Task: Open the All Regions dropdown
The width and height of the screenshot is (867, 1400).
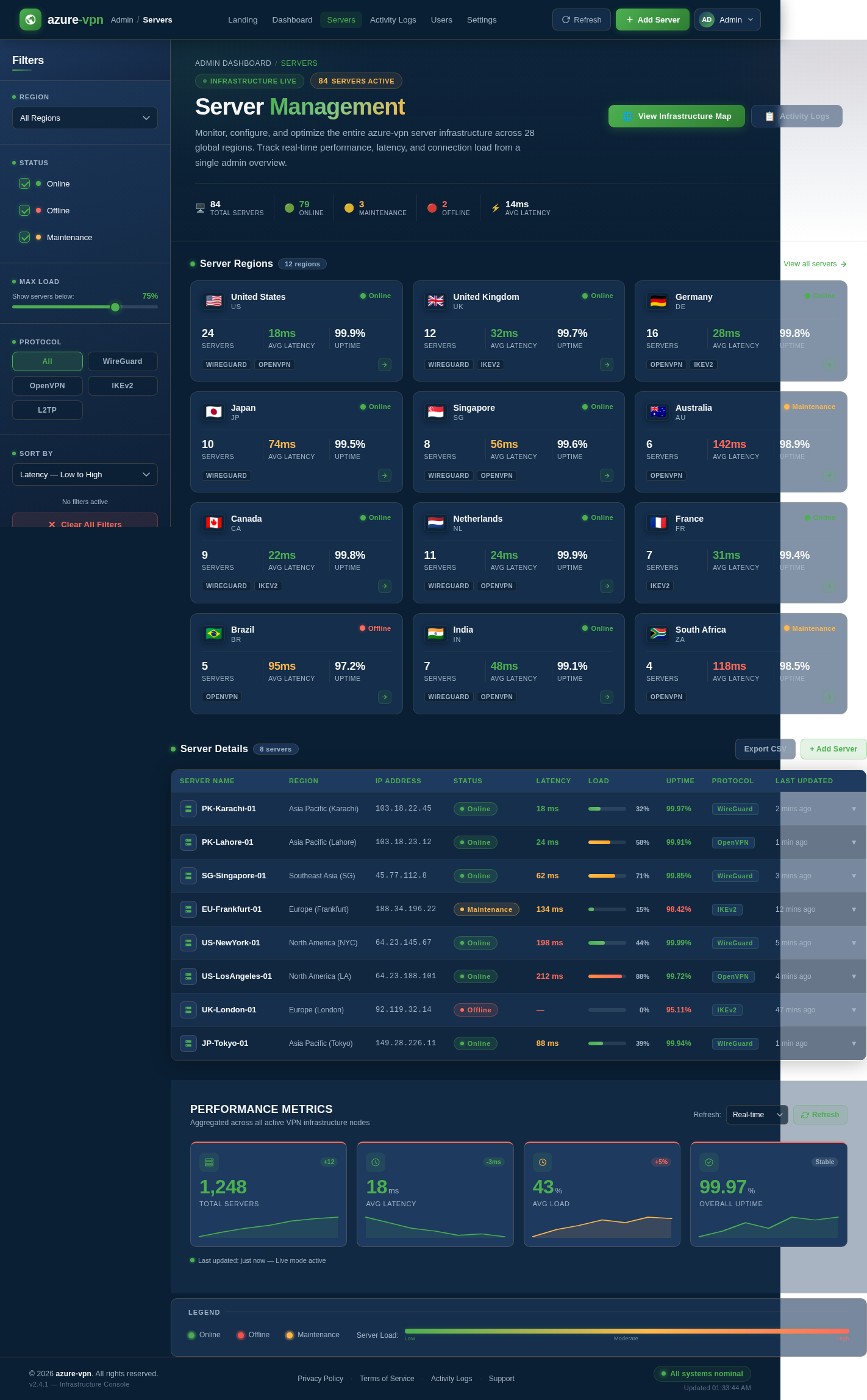Action: (85, 118)
